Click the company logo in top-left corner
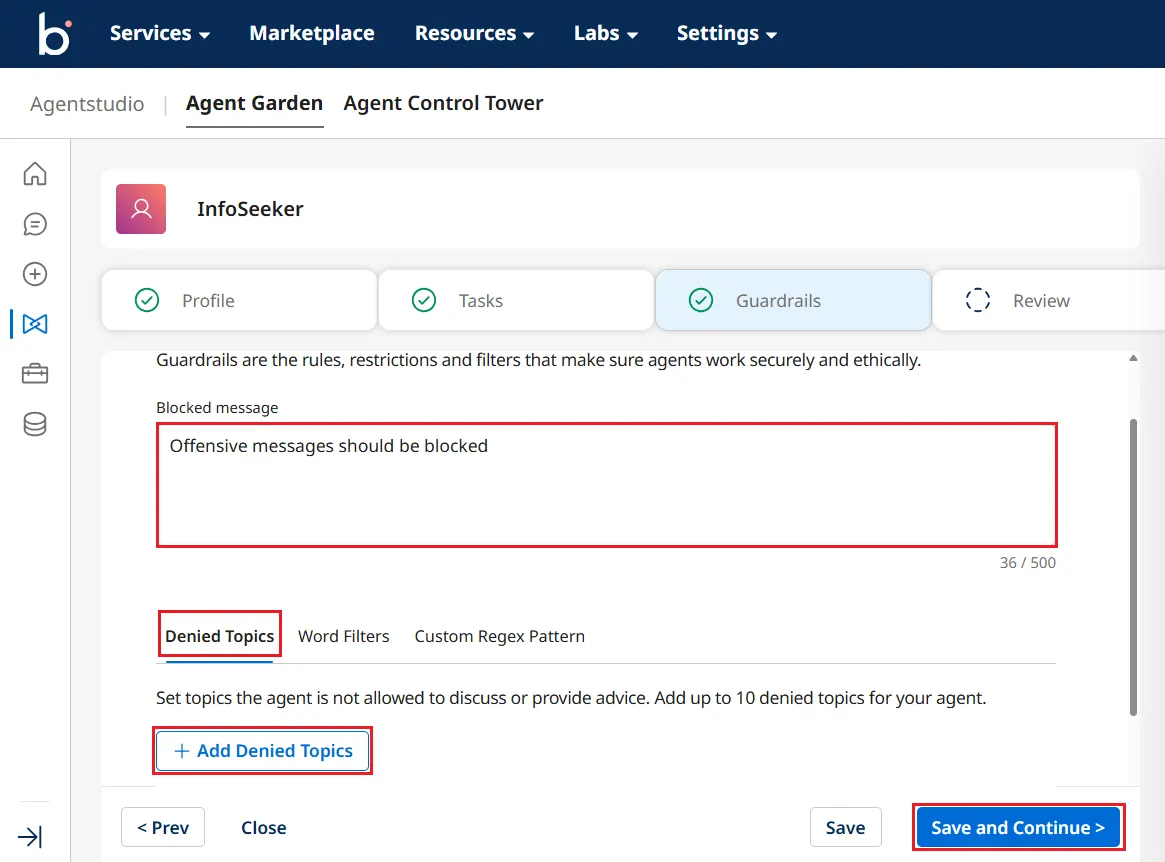 point(53,34)
